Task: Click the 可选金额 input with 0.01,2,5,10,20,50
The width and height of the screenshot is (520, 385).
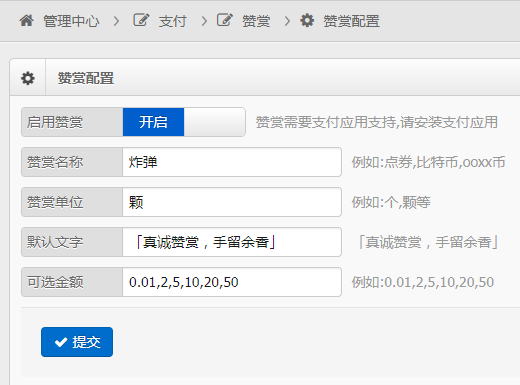Action: (x=232, y=282)
